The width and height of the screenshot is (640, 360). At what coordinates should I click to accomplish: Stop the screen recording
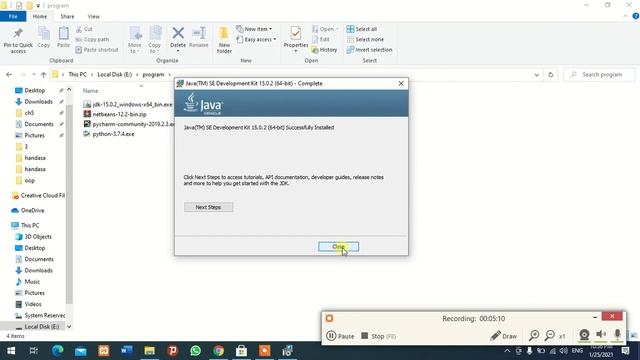[x=378, y=336]
